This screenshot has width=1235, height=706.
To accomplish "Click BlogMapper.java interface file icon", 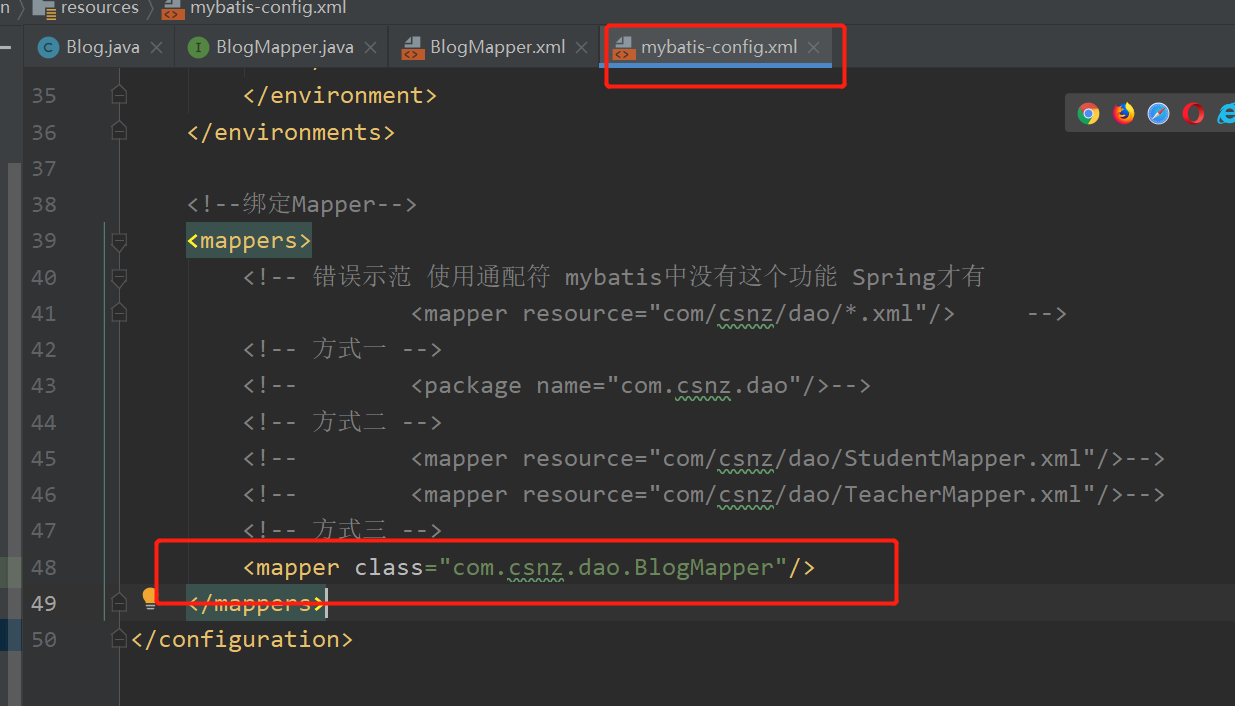I will [198, 48].
